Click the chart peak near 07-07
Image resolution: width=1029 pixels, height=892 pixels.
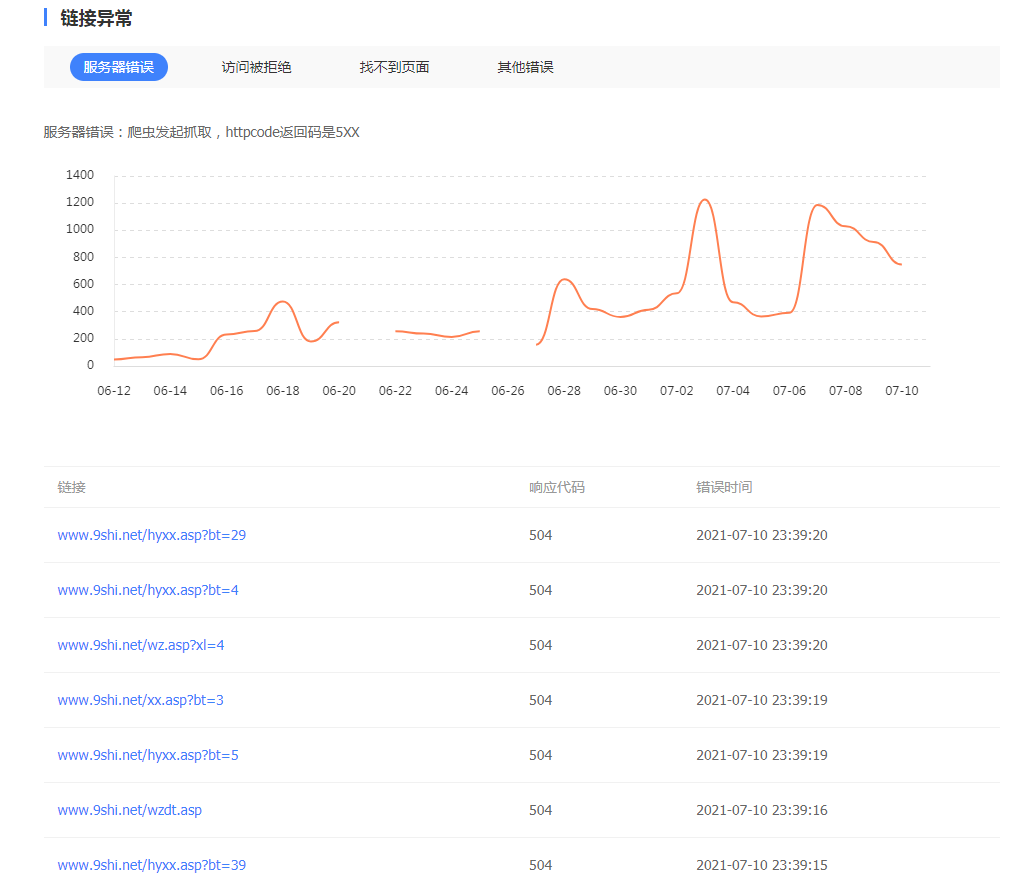(x=819, y=205)
